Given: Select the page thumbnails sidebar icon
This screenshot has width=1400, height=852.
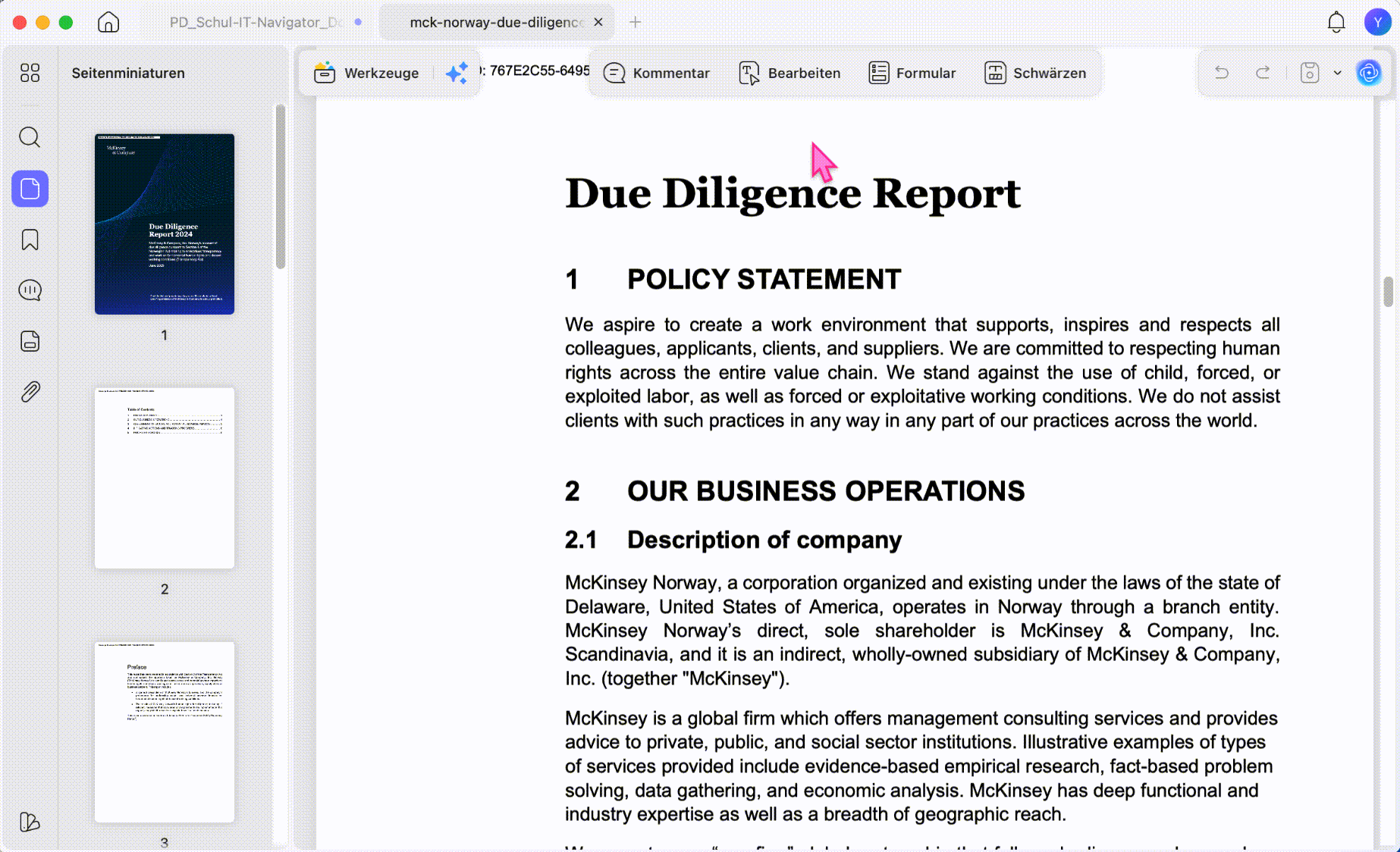Looking at the screenshot, I should coord(30,189).
